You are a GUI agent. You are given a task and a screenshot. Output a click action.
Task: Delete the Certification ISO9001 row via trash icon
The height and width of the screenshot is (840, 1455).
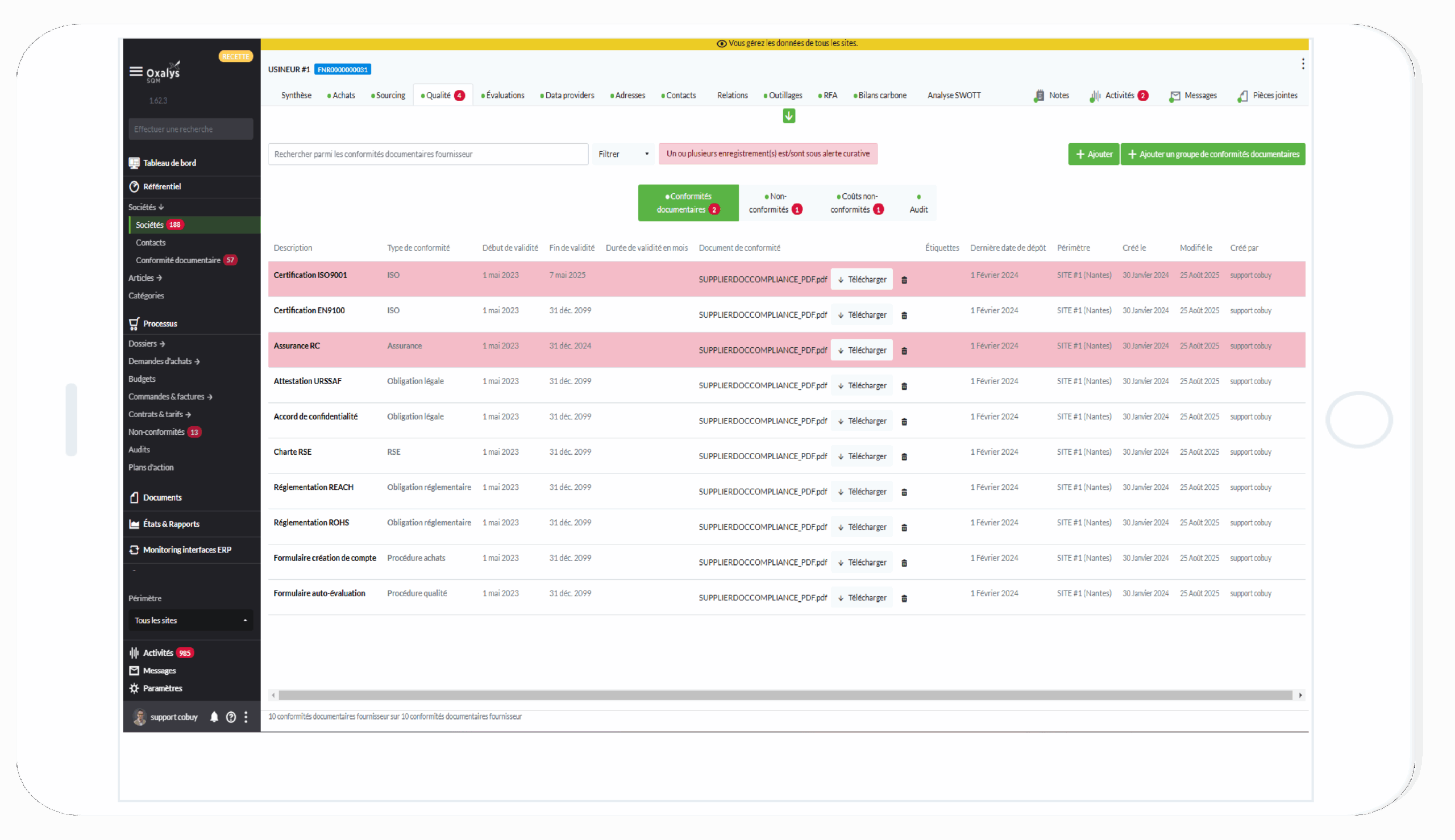tap(904, 279)
